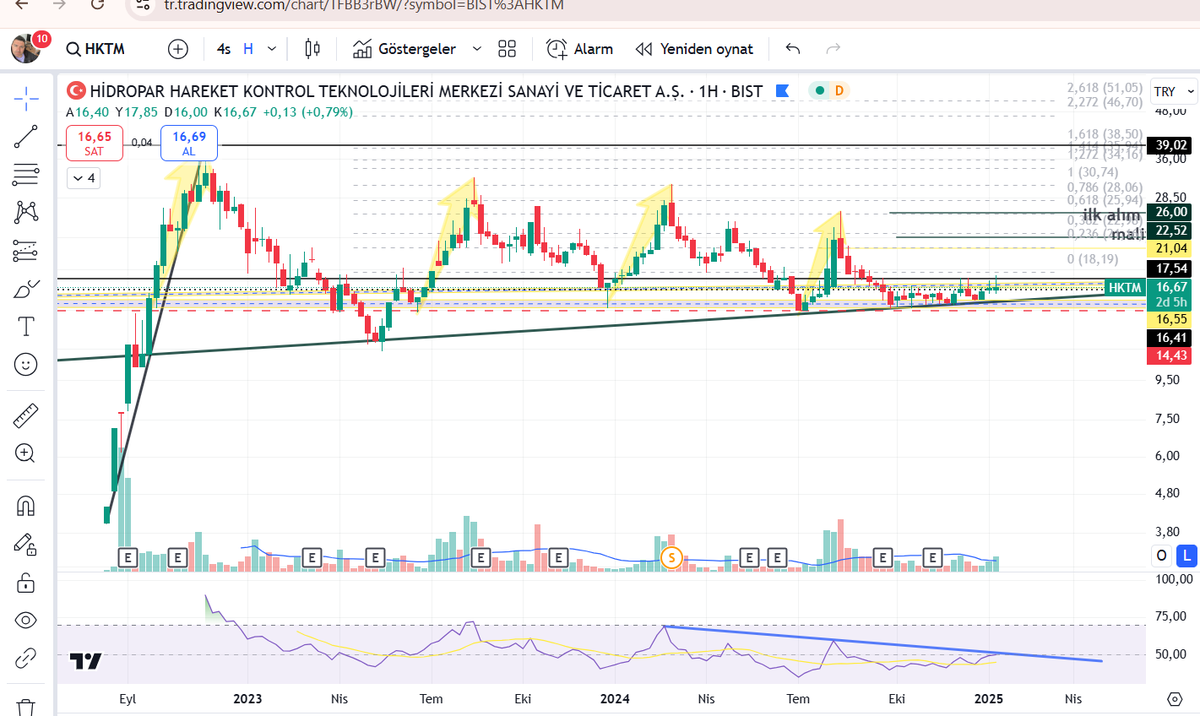Open the candlestick chart type selector

312,48
